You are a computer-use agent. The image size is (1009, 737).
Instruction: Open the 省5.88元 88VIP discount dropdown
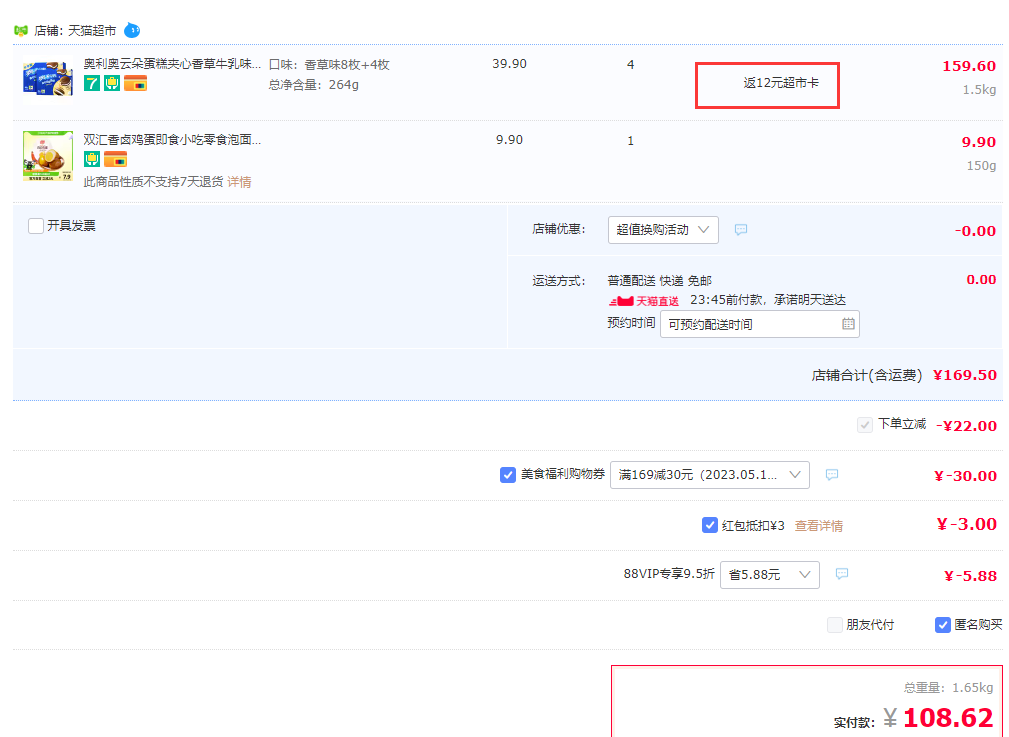coord(770,574)
